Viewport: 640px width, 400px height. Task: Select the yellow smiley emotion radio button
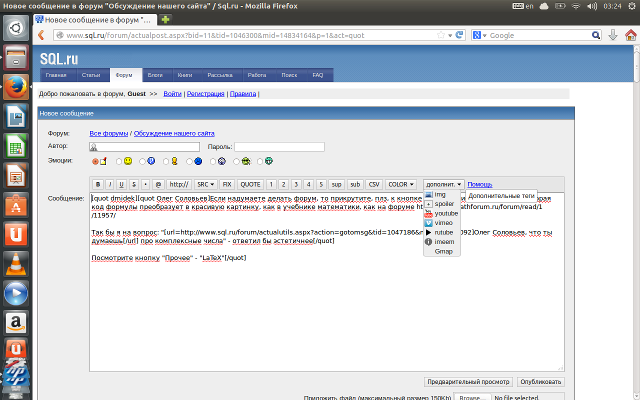(x=119, y=161)
